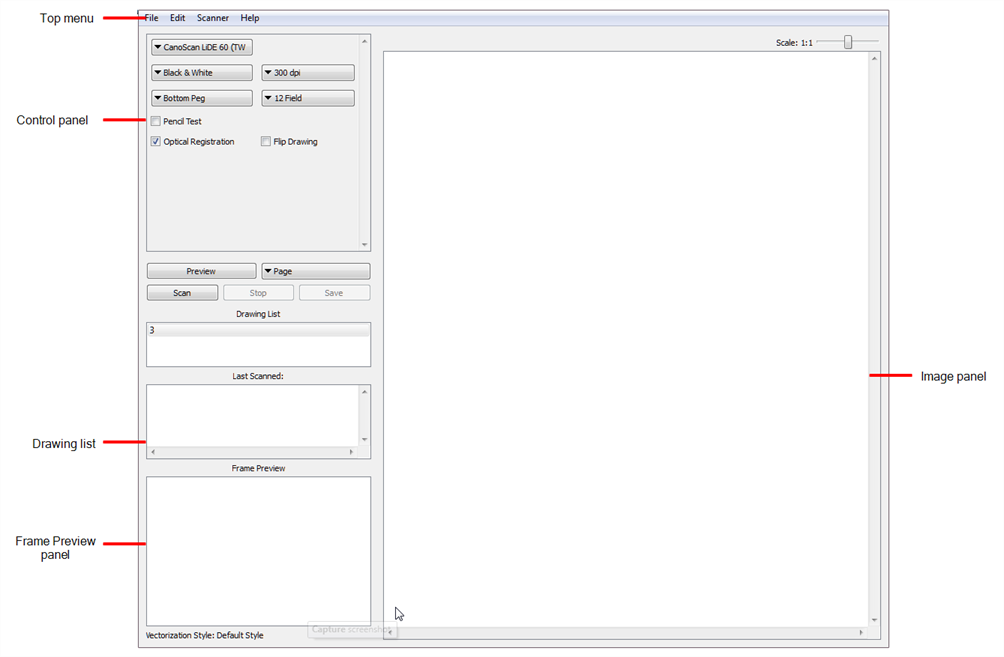Open the Help menu
Image resolution: width=1004 pixels, height=657 pixels.
coord(249,17)
